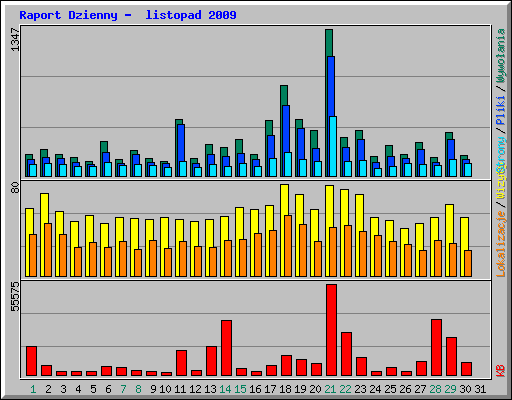This screenshot has width=512, height=400.
Task: Click day label 11 on the x-axis
Action: 180,389
